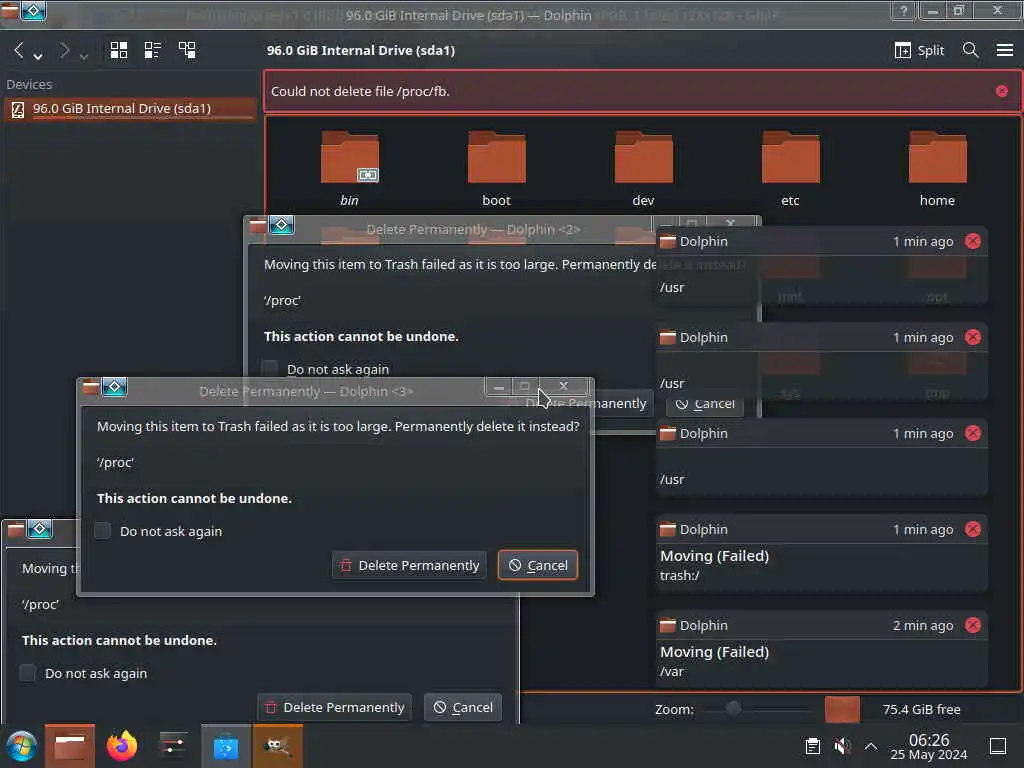1024x768 pixels.
Task: Go forward with the forward arrow
Action: [x=64, y=50]
